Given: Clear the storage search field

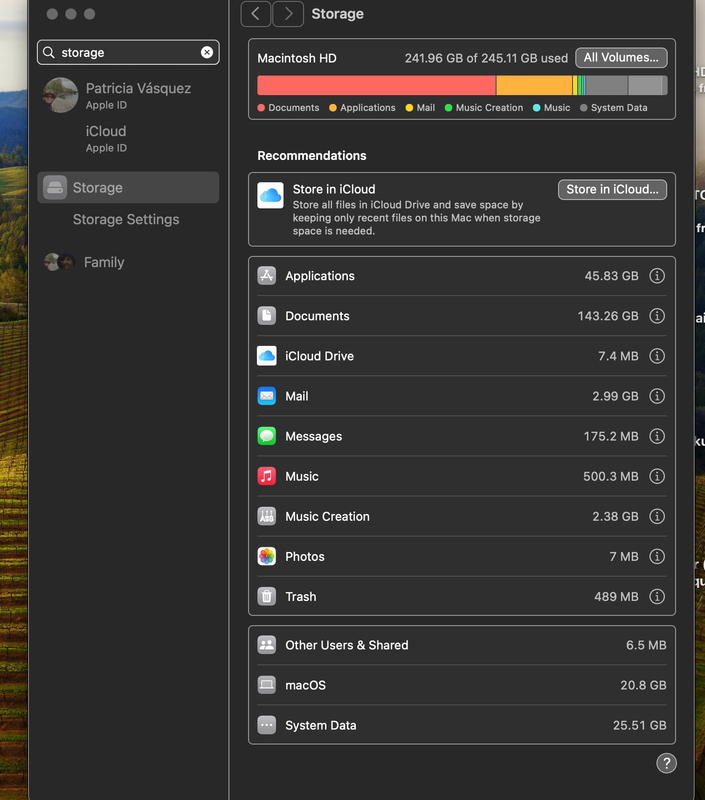Looking at the screenshot, I should (207, 52).
